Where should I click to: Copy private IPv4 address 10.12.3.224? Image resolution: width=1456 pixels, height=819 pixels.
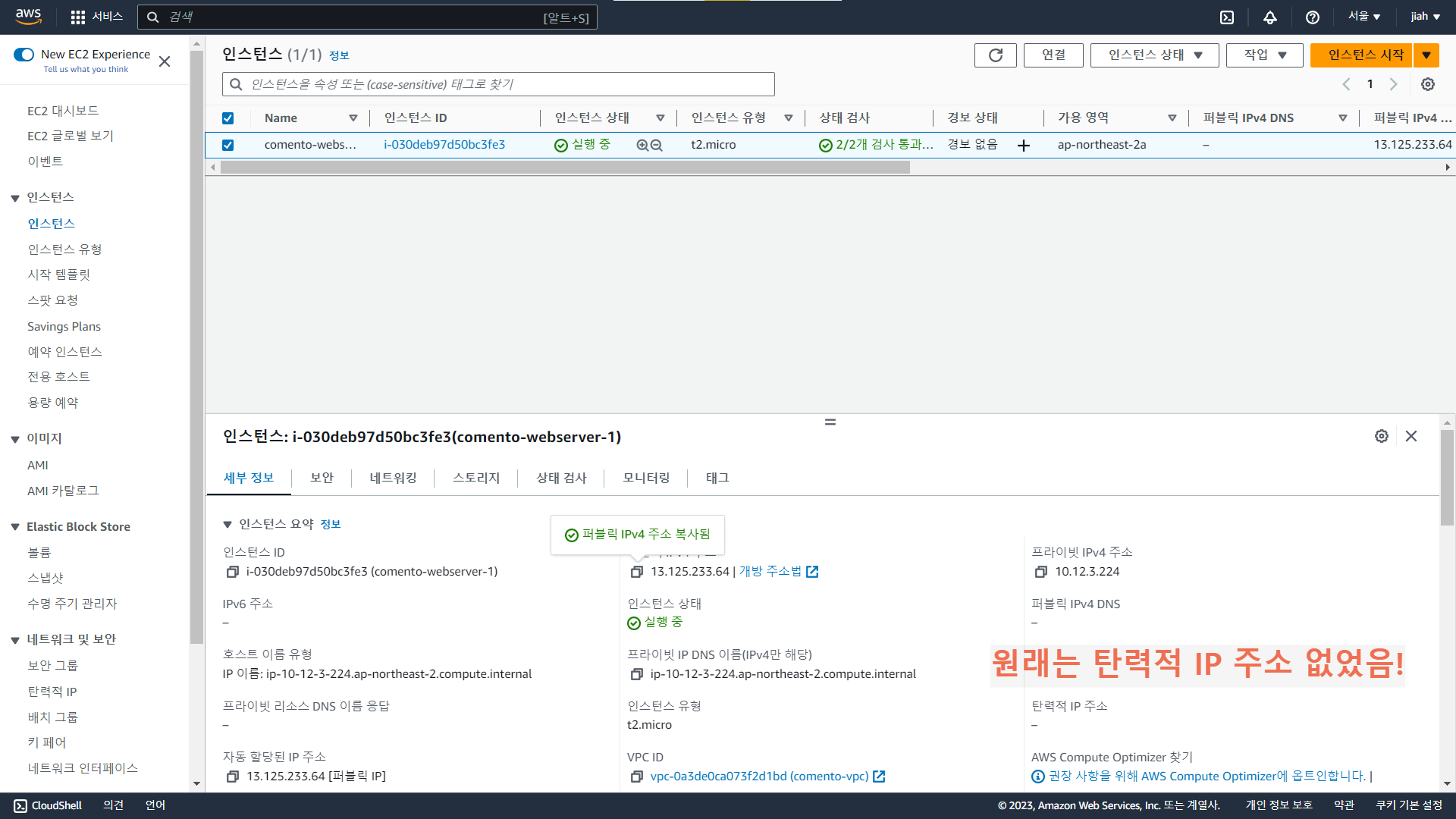click(1041, 572)
